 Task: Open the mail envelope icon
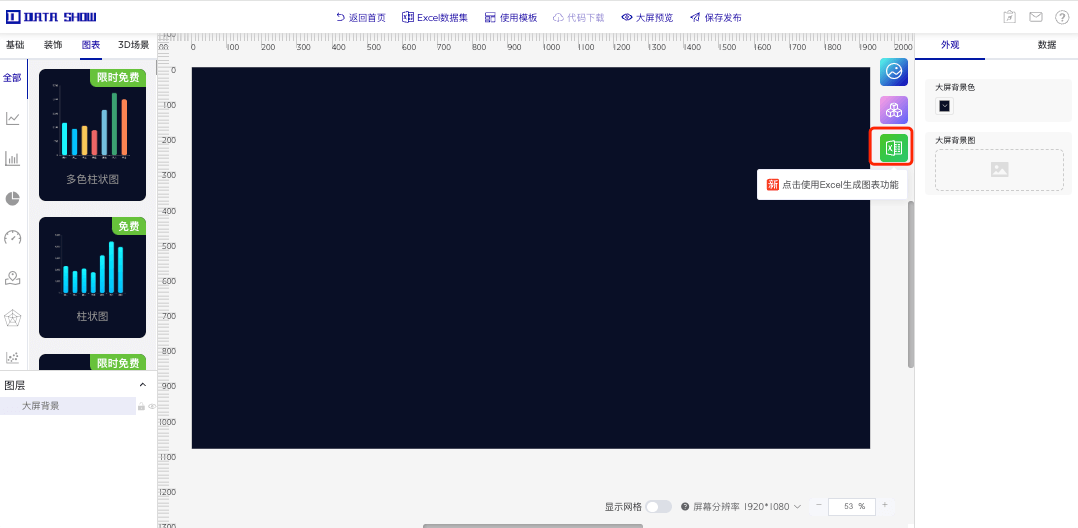tap(1036, 17)
